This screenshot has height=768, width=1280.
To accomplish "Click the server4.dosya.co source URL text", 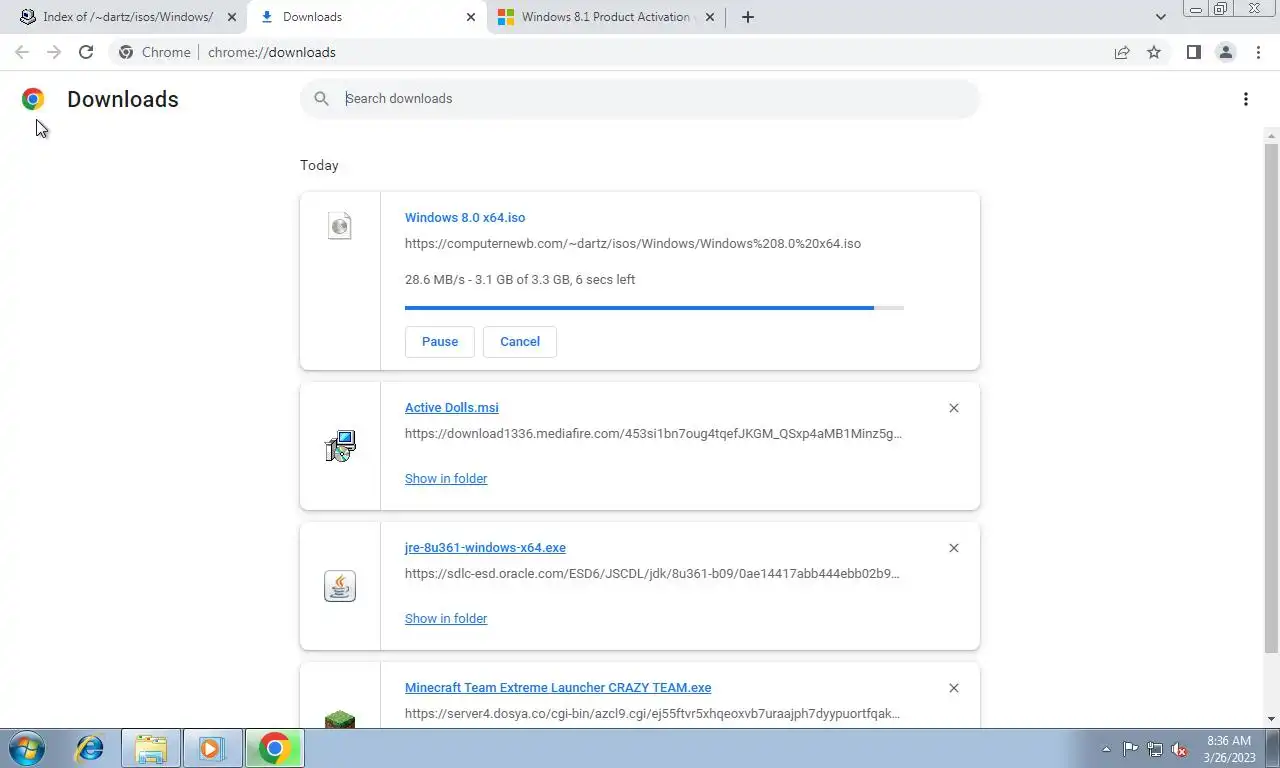I will click(652, 714).
